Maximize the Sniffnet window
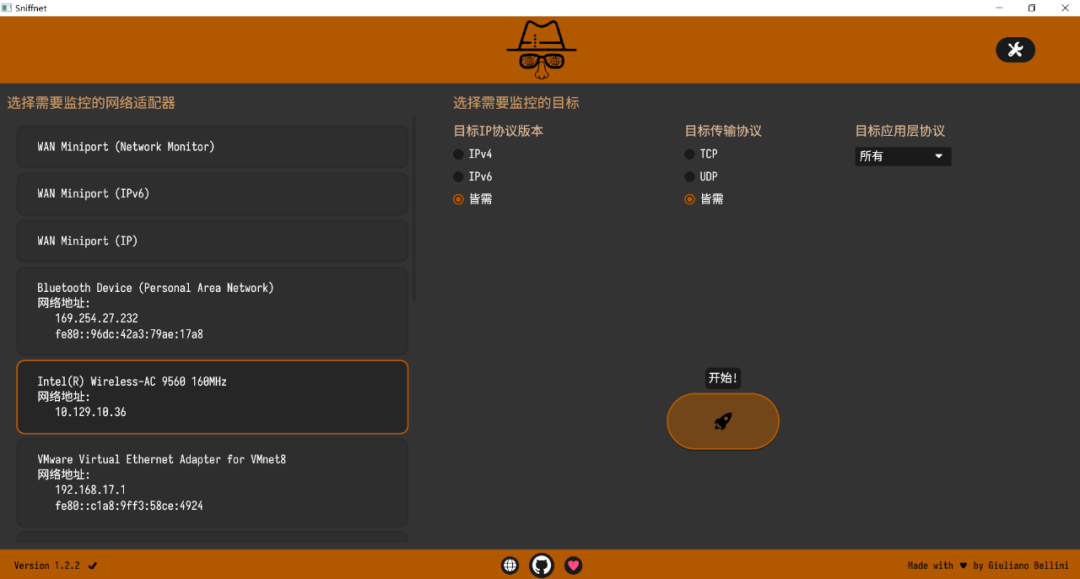This screenshot has width=1080, height=579. point(1031,8)
